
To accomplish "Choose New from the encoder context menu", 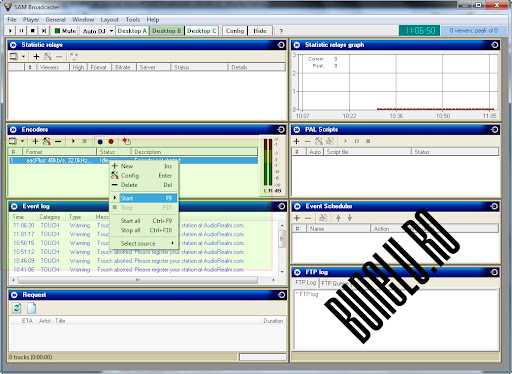I will (144, 166).
